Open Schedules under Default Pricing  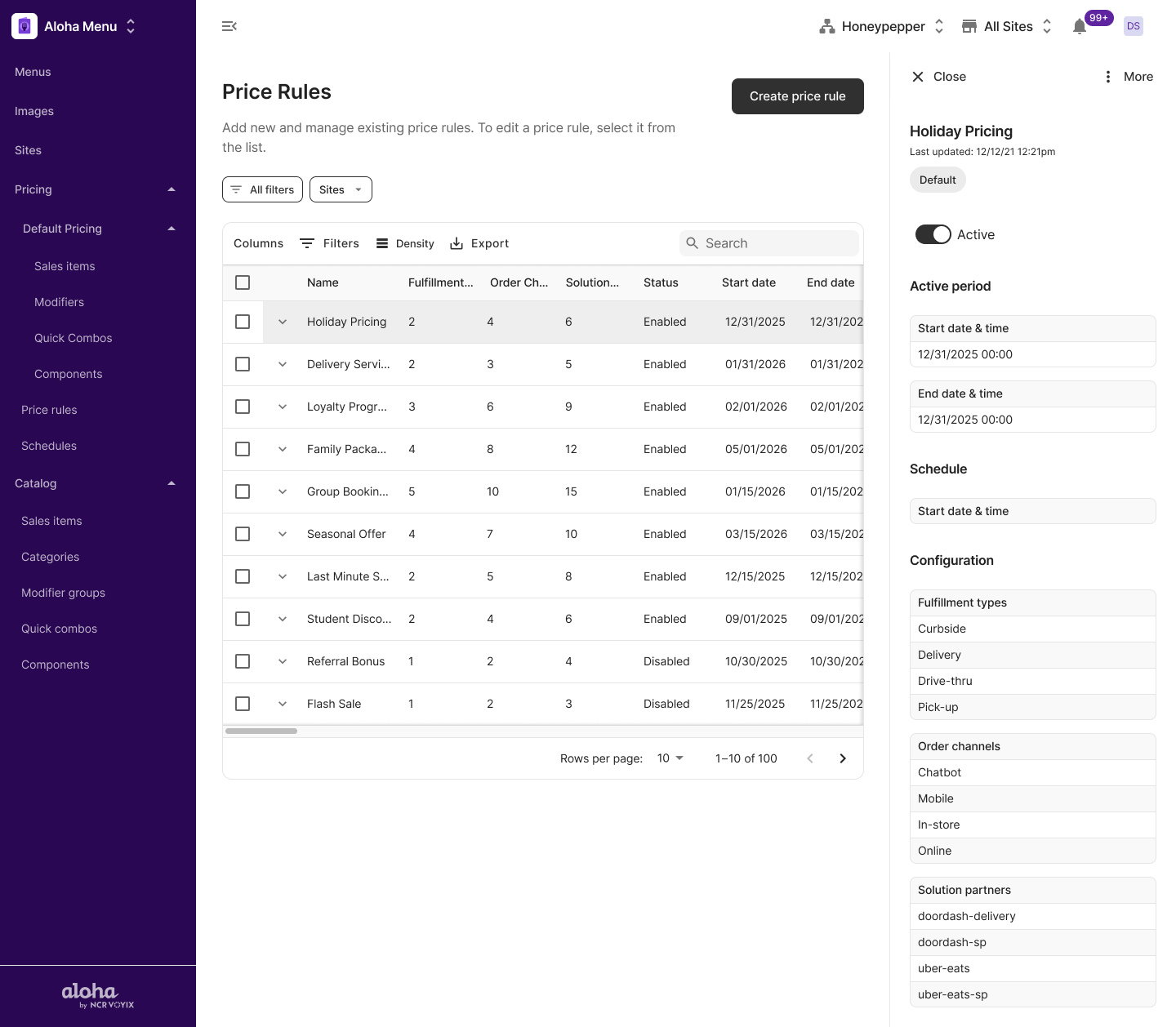click(48, 446)
